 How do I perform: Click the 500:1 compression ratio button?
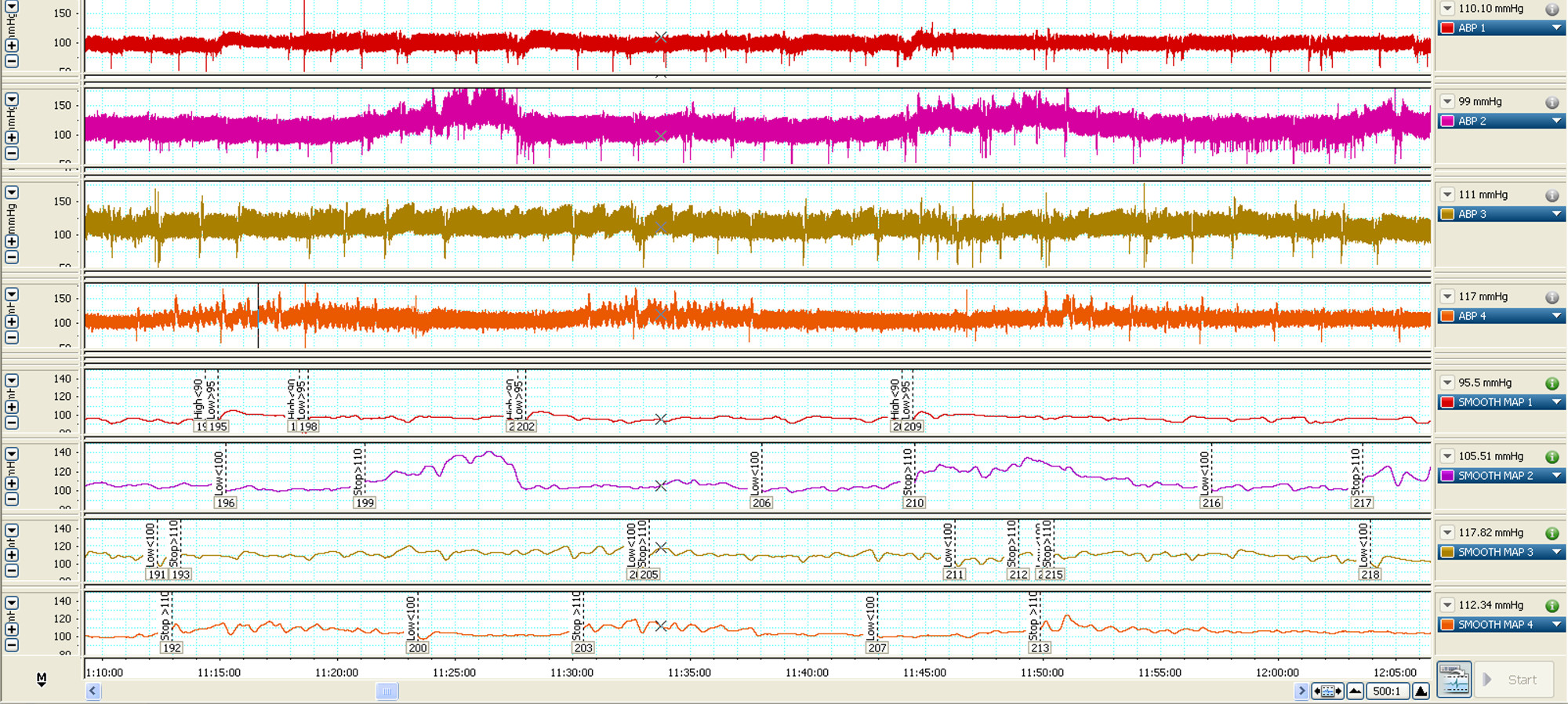point(1387,691)
